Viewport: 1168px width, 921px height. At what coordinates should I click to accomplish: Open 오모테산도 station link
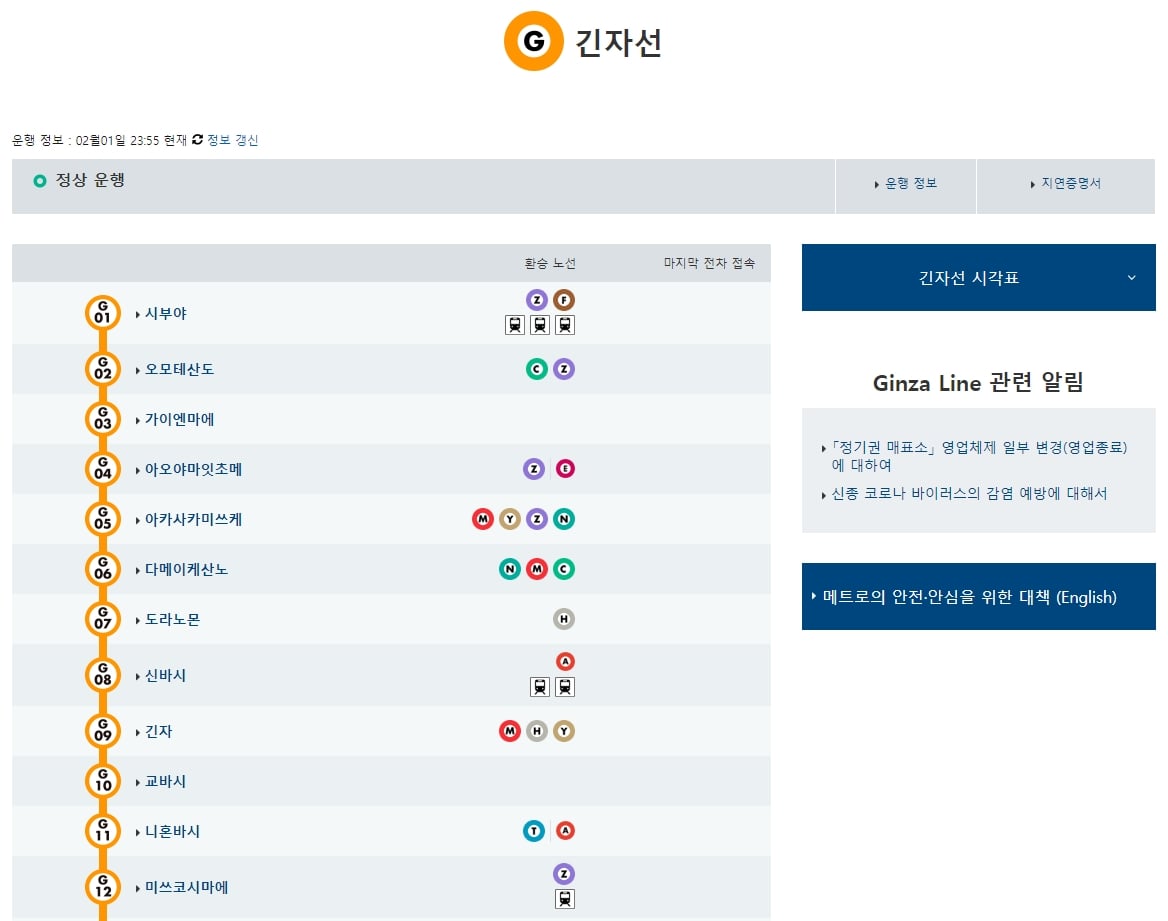click(179, 370)
